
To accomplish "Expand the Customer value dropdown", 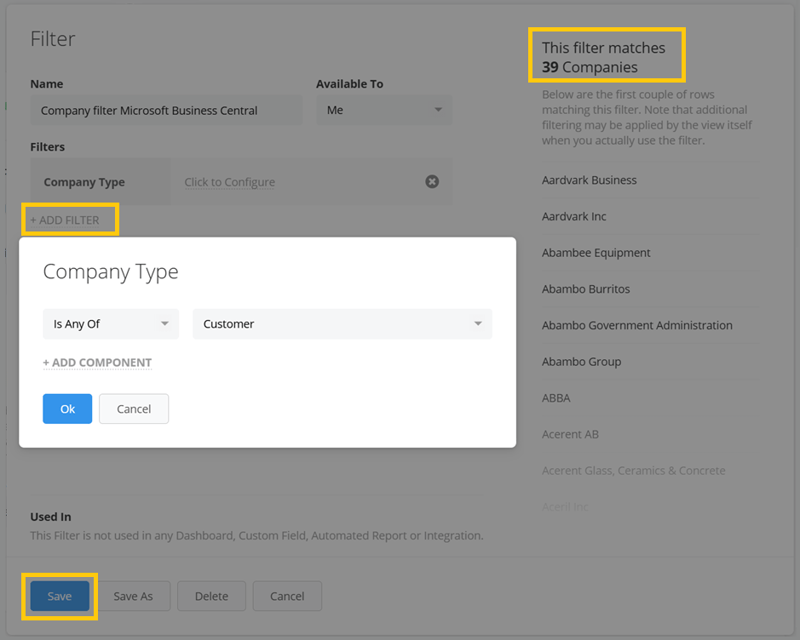I will [342, 324].
